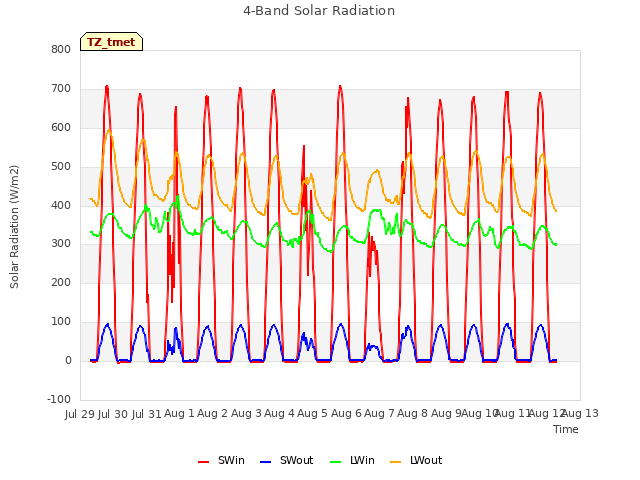Viewport: 640px width, 480px height.
Task: Click the Aug 13 x-axis date label
Action: click(580, 414)
